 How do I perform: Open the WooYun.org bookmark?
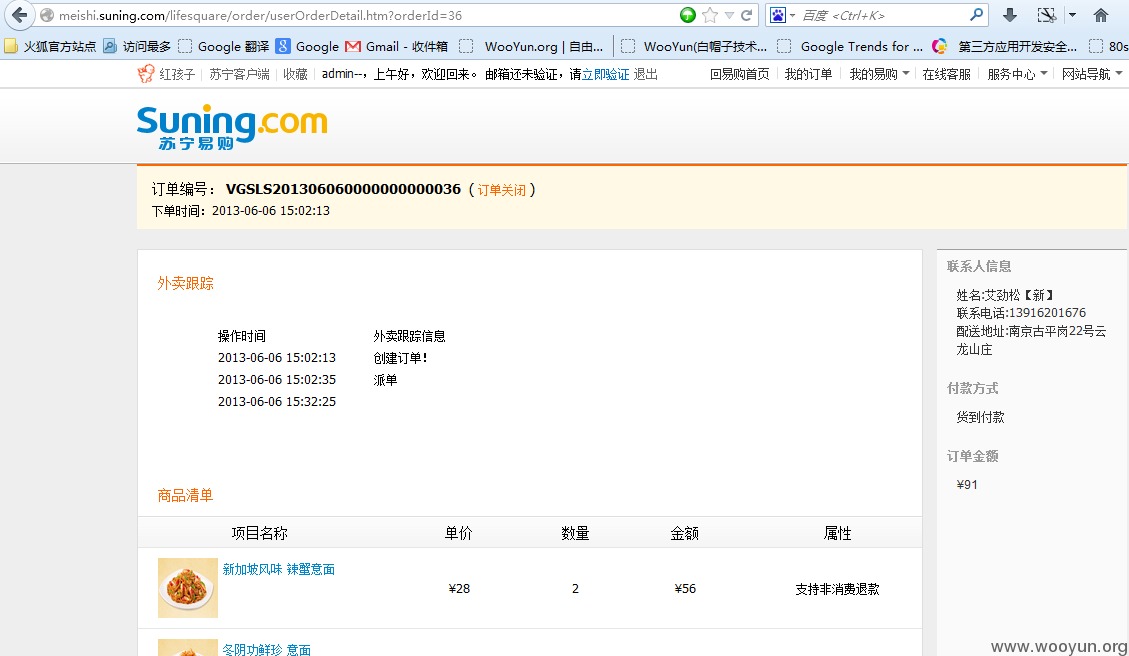tap(532, 46)
